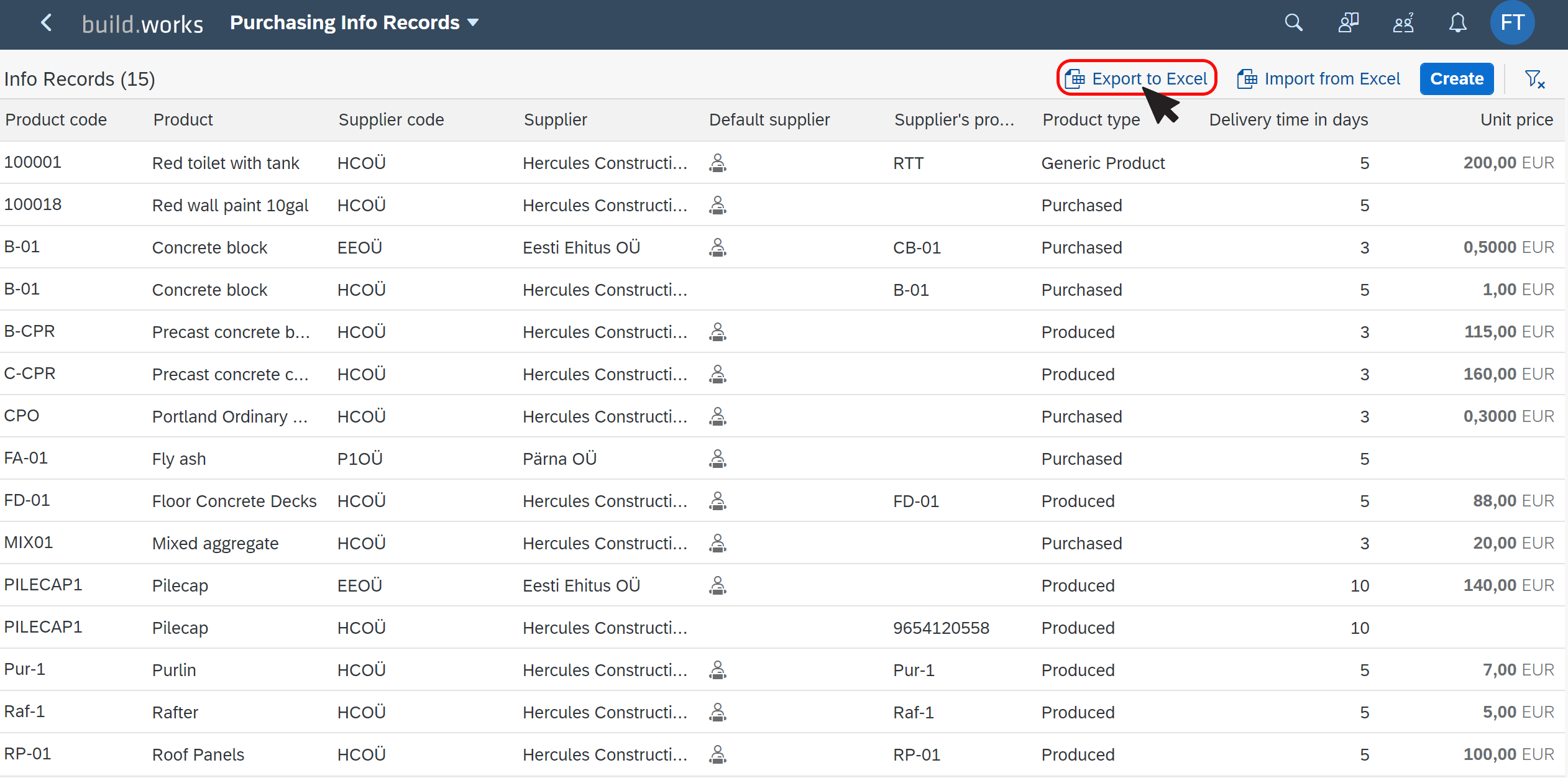
Task: Select product code 100001
Action: [33, 162]
